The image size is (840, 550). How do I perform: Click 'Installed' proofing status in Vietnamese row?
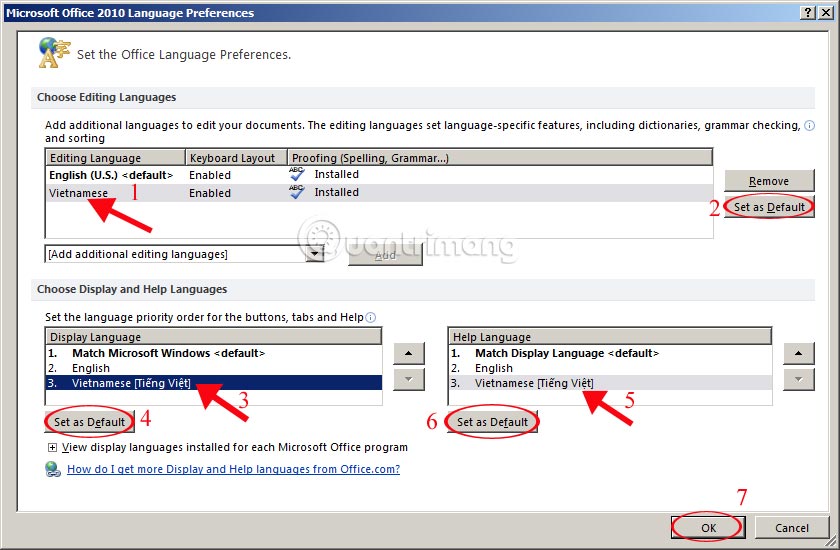coord(336,192)
